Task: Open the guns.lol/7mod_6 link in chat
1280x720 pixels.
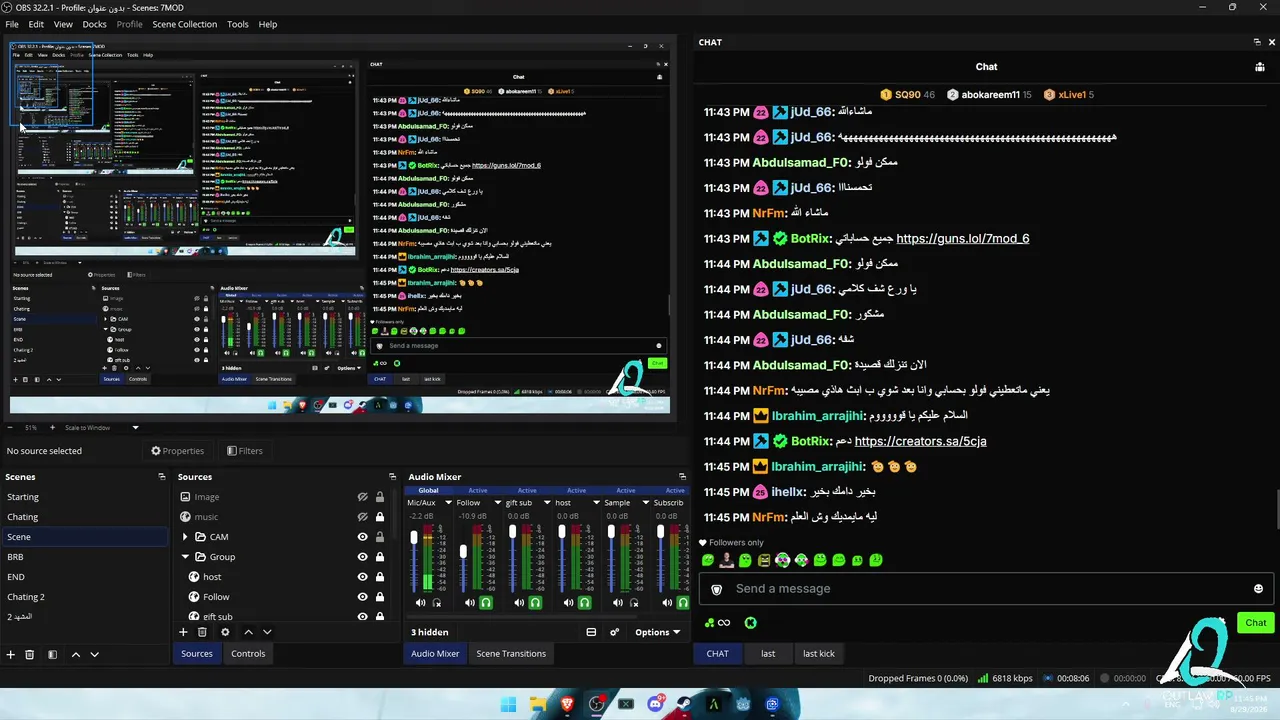Action: 963,239
